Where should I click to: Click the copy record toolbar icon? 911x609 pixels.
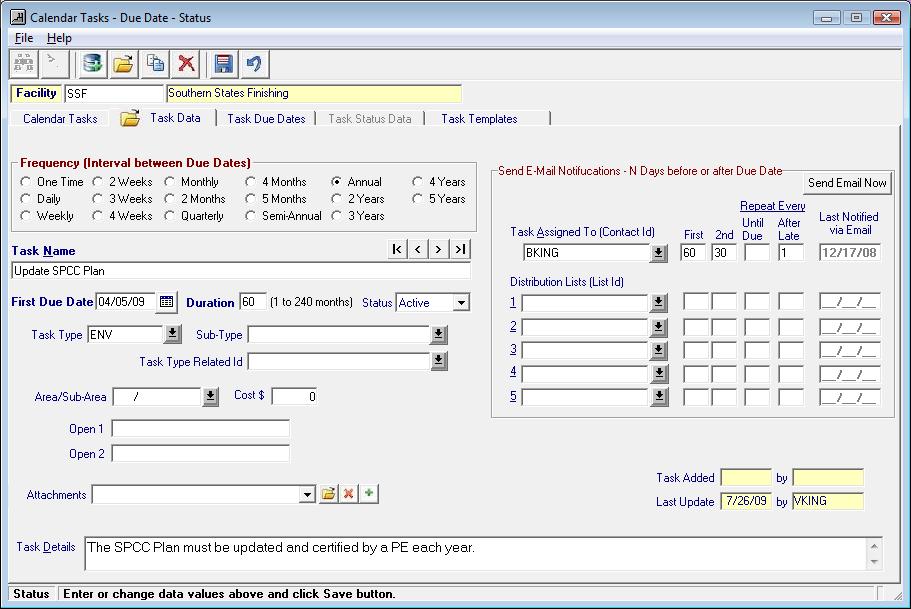pyautogui.click(x=155, y=64)
